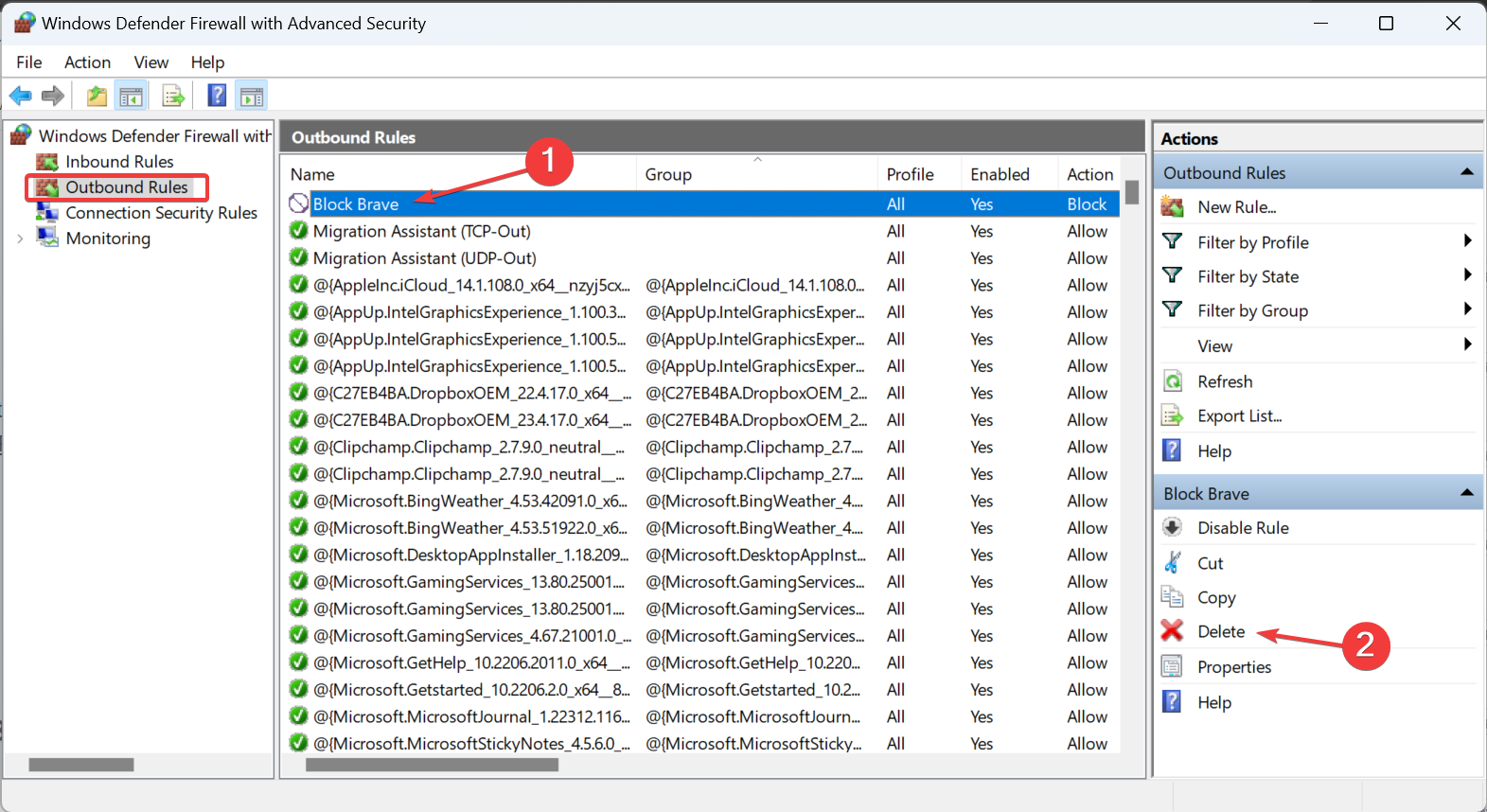Collapse the Block Brave section in Actions pane

(1466, 493)
